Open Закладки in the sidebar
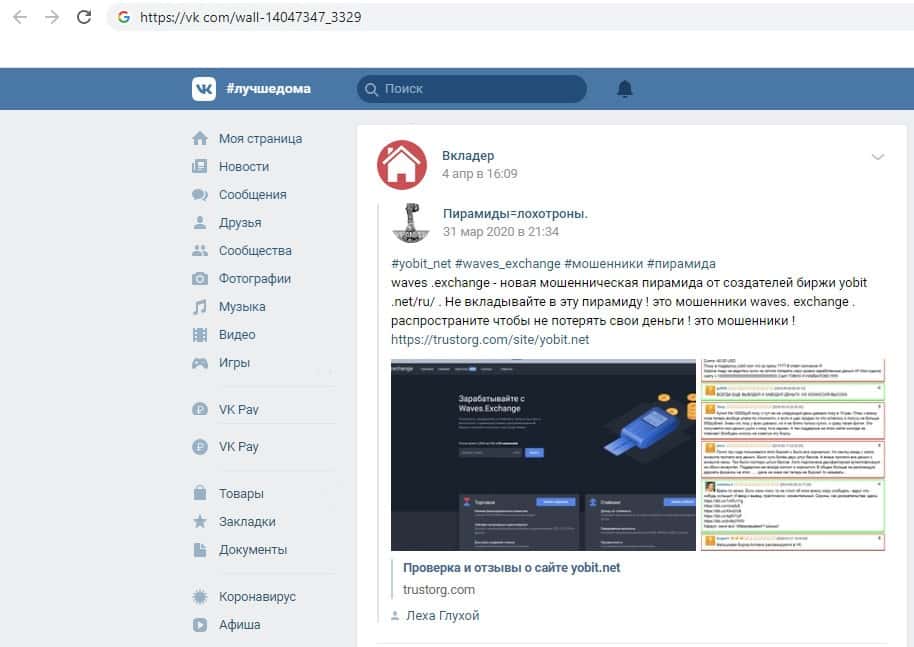The height and width of the screenshot is (647, 914). point(247,522)
